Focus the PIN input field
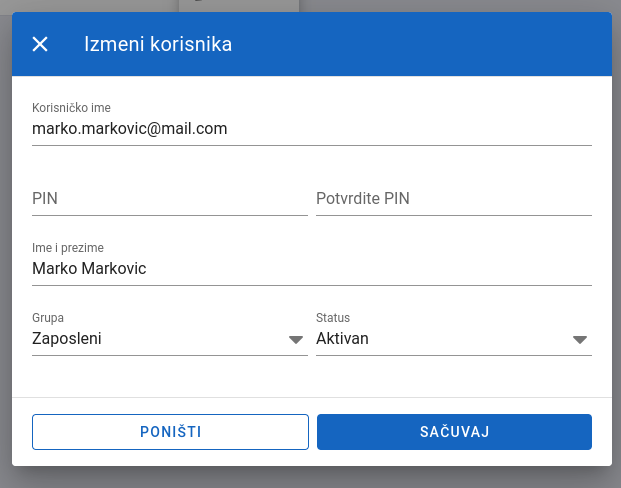The height and width of the screenshot is (488, 621). pos(170,198)
